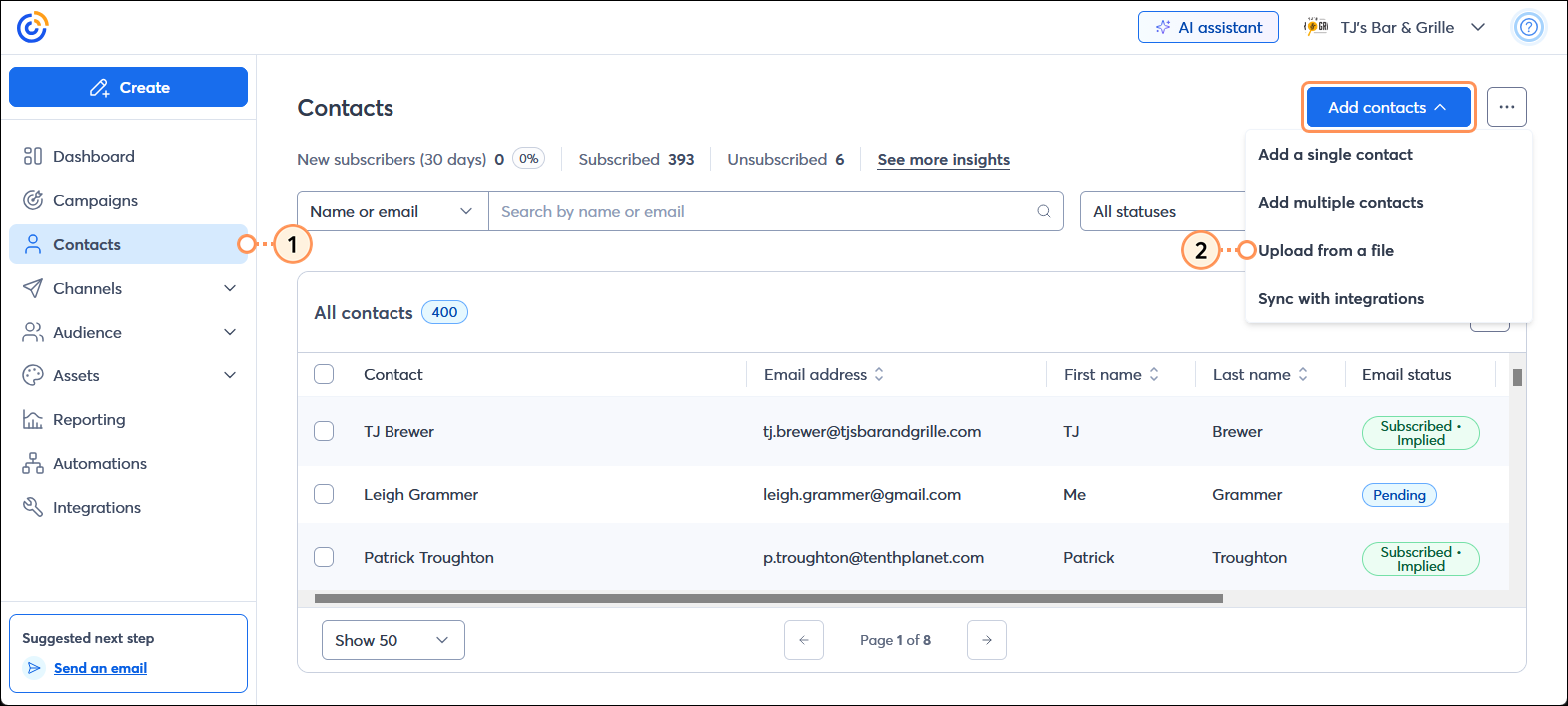Image resolution: width=1568 pixels, height=706 pixels.
Task: Open Dashboard in the sidebar
Action: coord(128,156)
